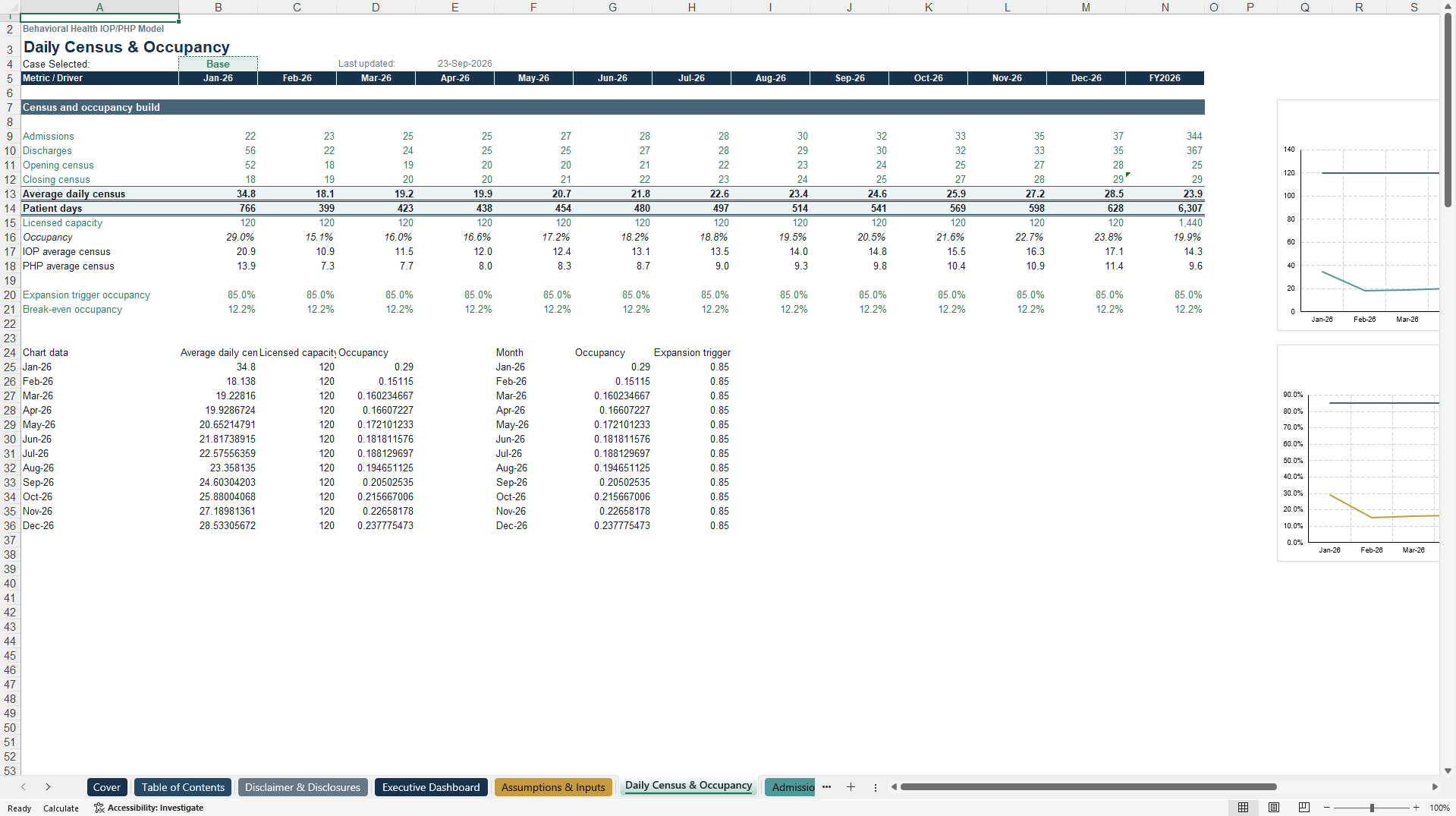Open Disclaimer & Disclosures tab
The height and width of the screenshot is (816, 1456).
(303, 787)
